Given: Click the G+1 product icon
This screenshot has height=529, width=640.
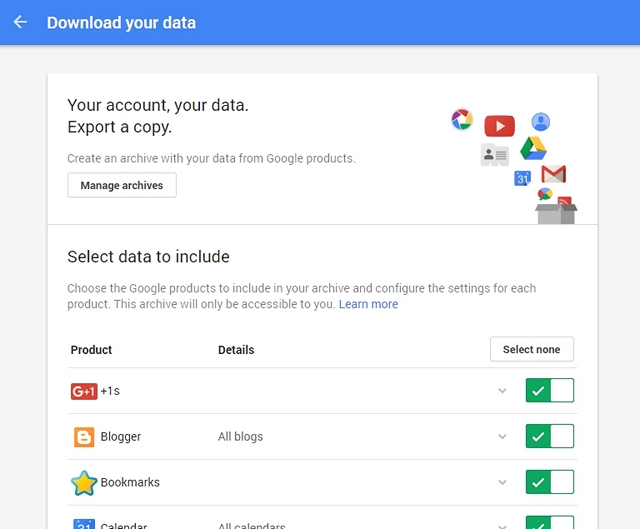Looking at the screenshot, I should (84, 391).
